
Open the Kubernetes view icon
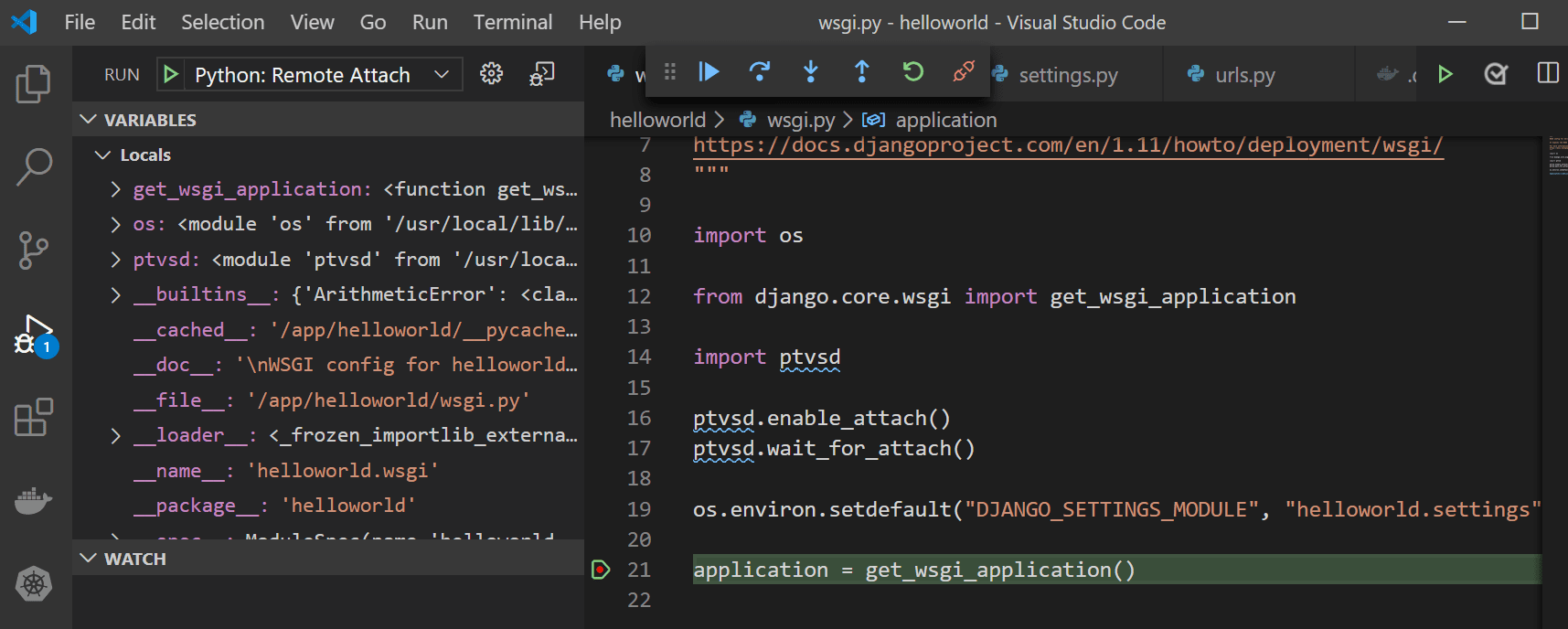coord(34,583)
